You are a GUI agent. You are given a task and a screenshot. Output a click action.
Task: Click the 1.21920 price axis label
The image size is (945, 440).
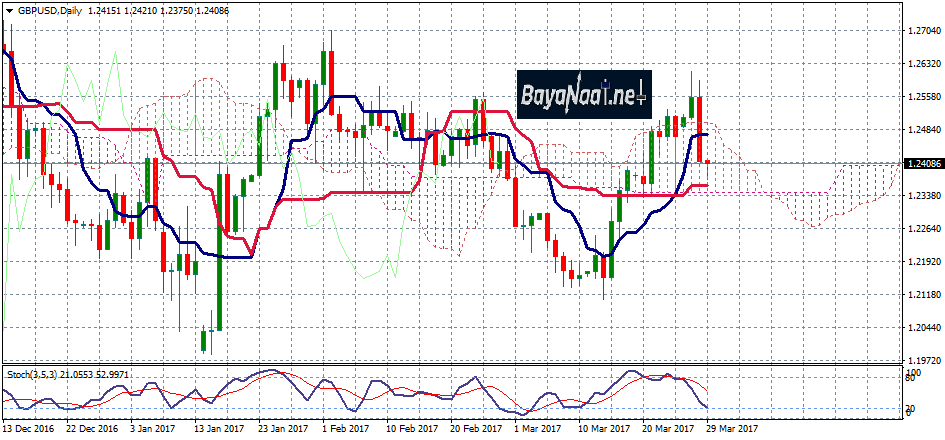[923, 262]
